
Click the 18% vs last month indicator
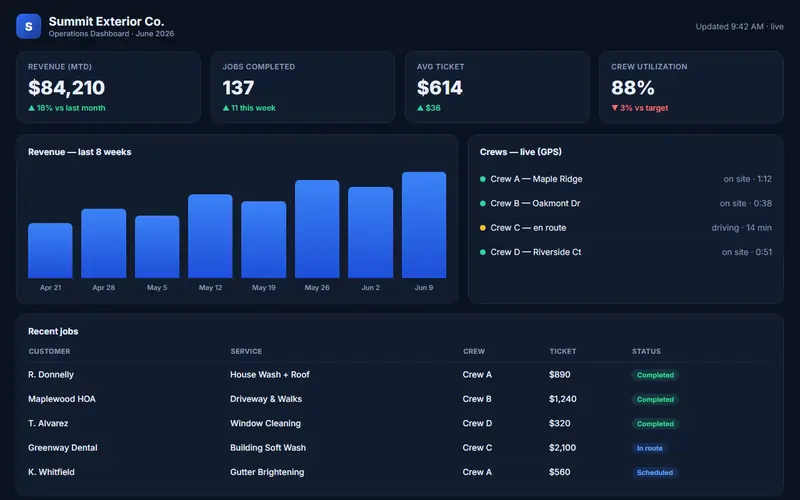pos(67,108)
